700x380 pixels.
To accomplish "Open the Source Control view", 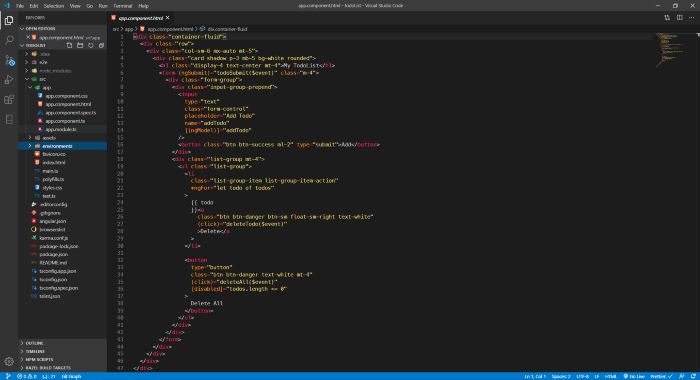I will (x=9, y=60).
